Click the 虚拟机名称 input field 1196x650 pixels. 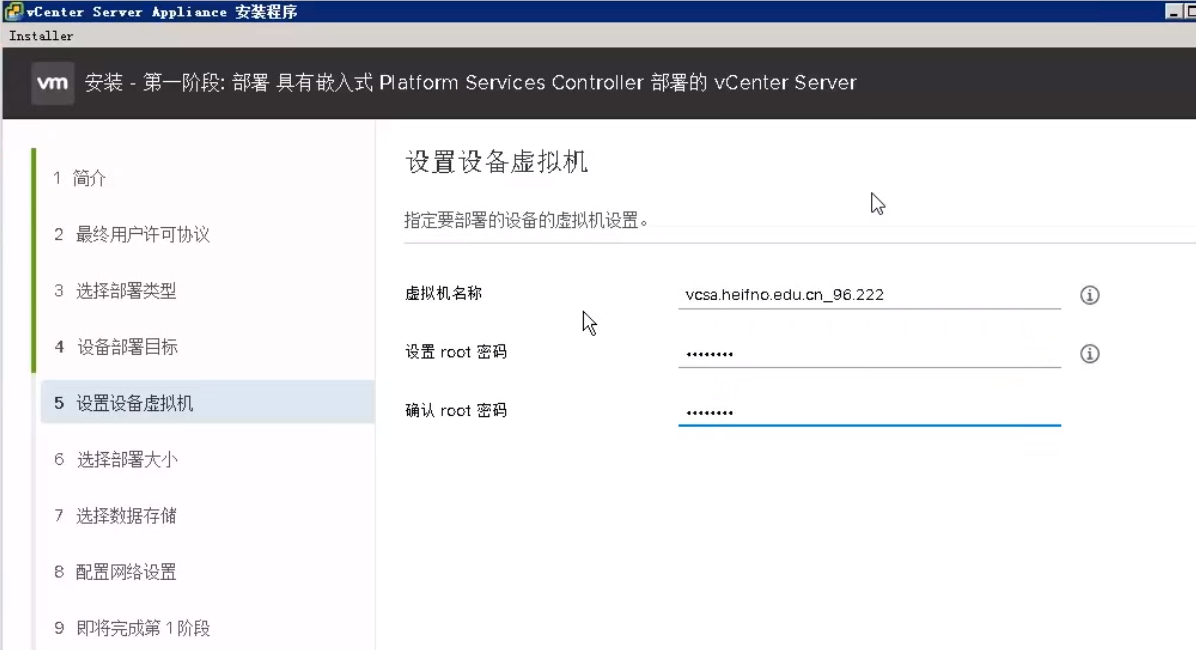[x=869, y=294]
